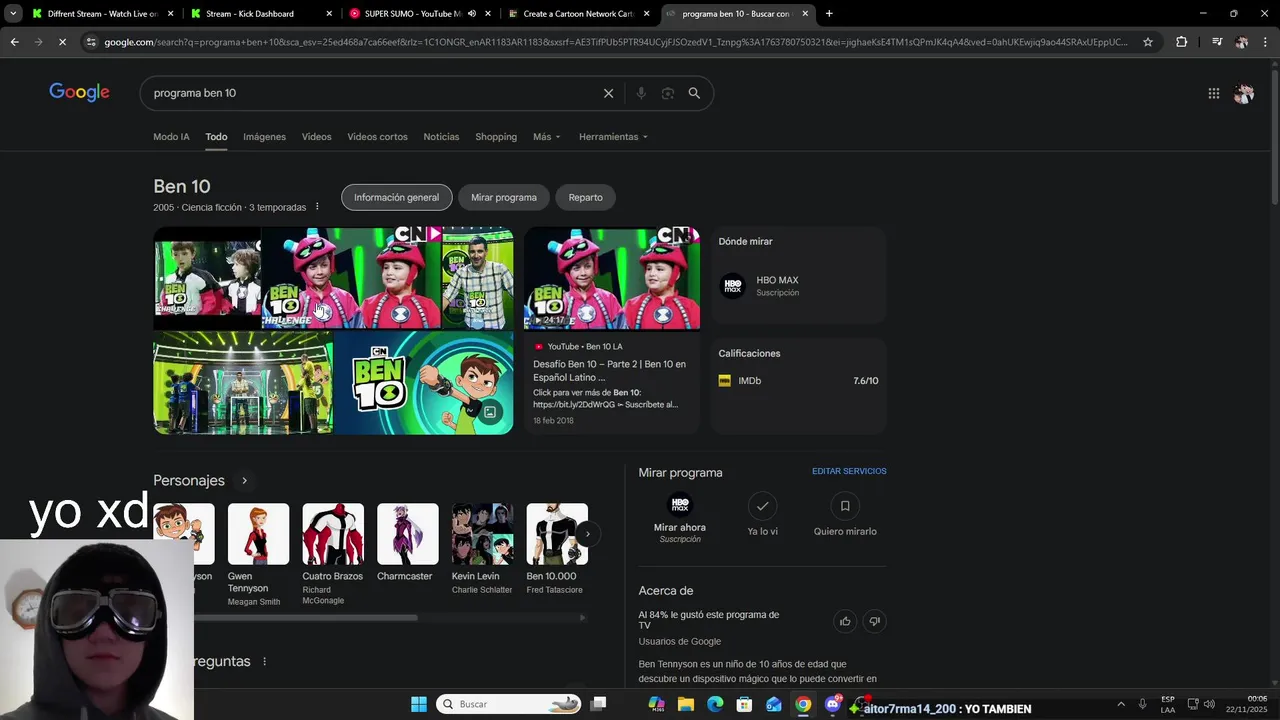Open Microsoft 365 Copilot from the taskbar

[x=656, y=704]
